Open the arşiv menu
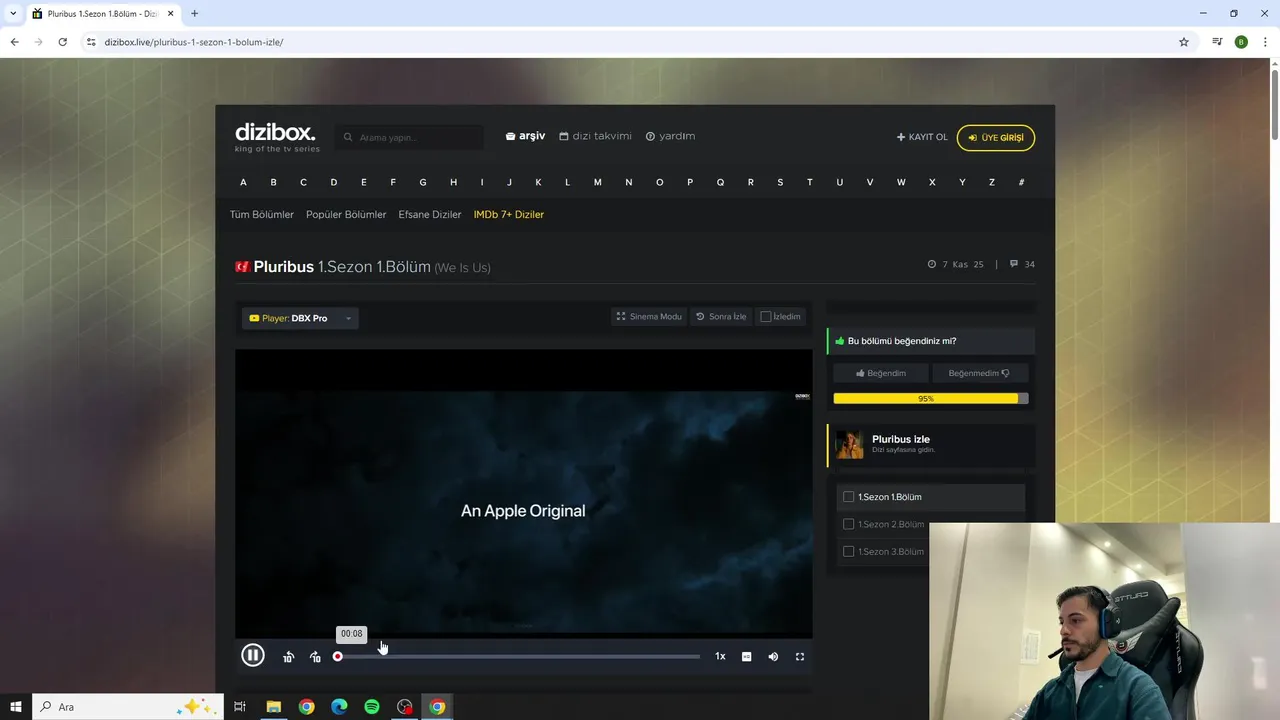The height and width of the screenshot is (720, 1280). pyautogui.click(x=526, y=136)
